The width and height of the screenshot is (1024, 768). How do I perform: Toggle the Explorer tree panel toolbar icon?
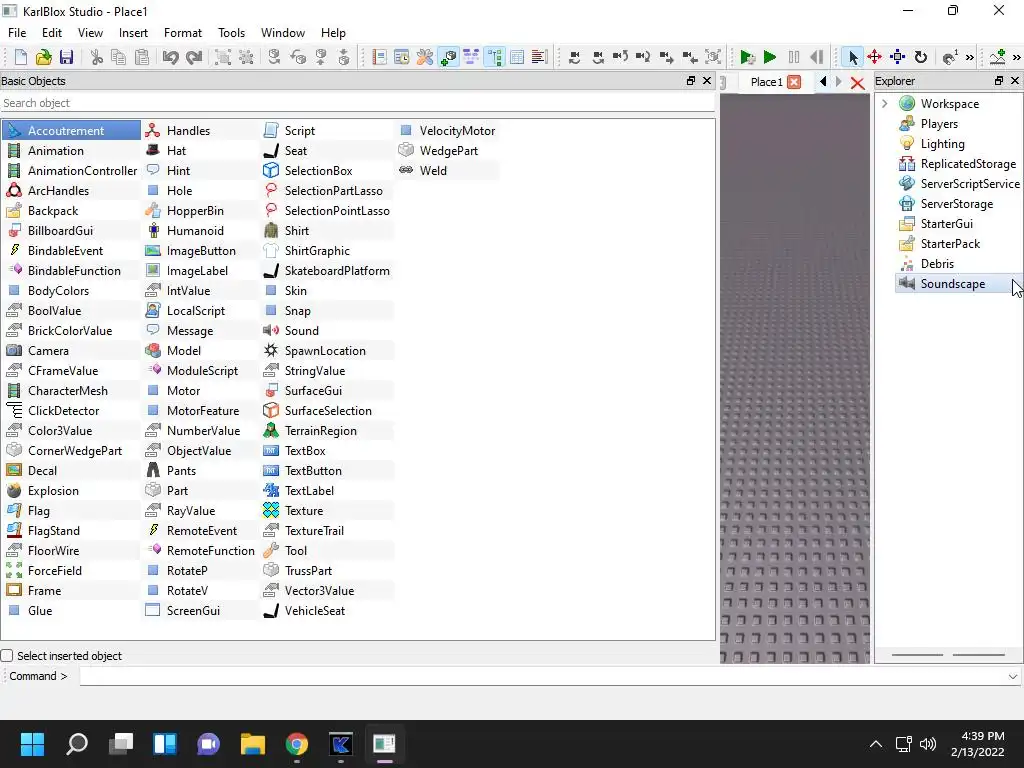click(x=494, y=57)
